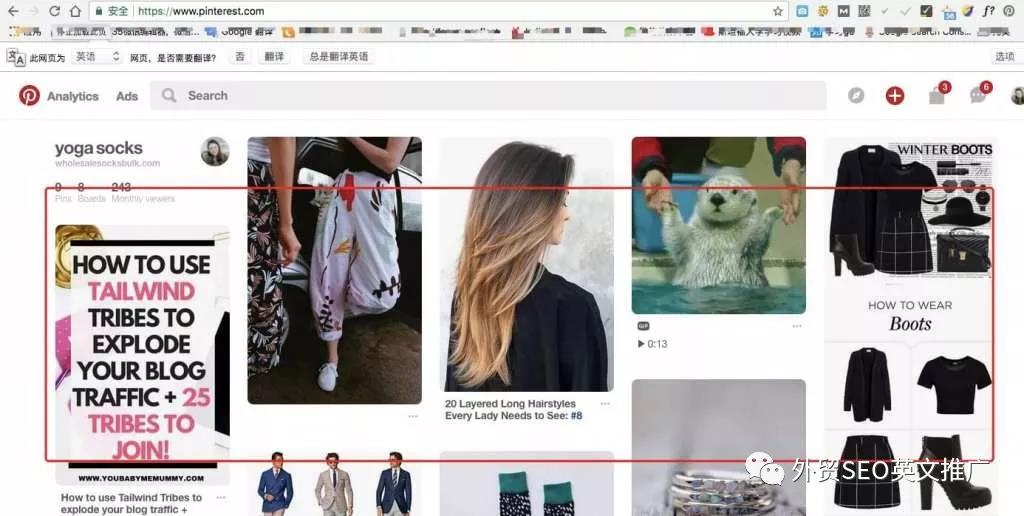This screenshot has width=1024, height=516.
Task: Click the browser home icon
Action: (76, 11)
